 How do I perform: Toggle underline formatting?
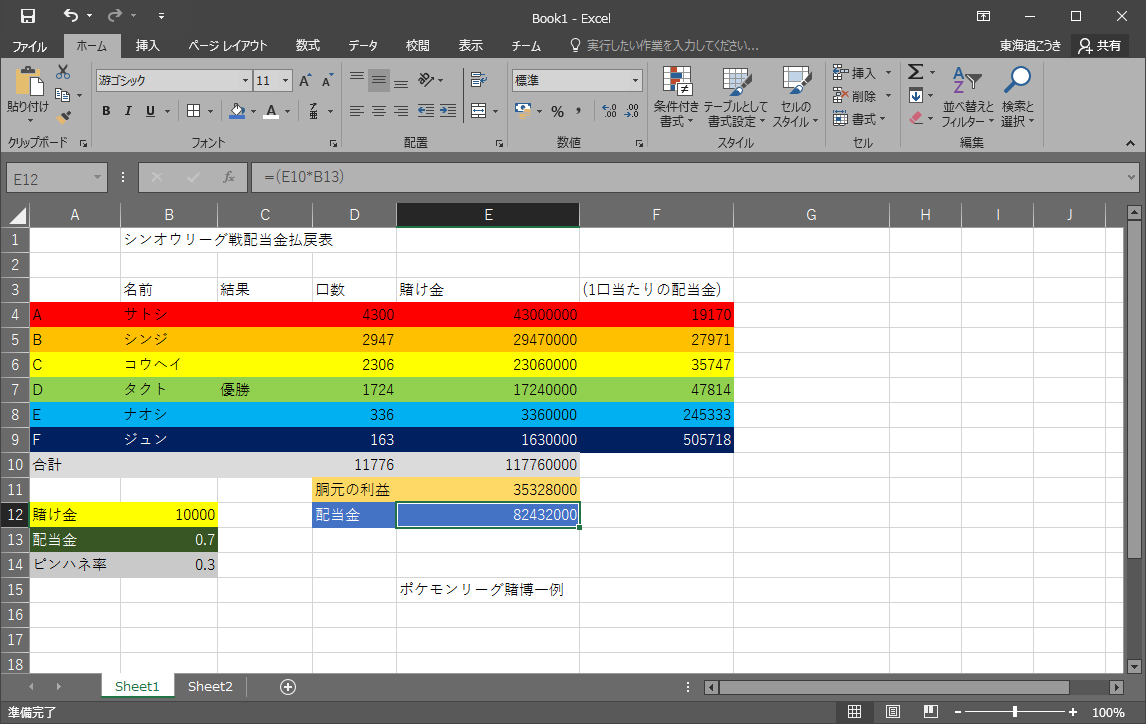[x=150, y=111]
